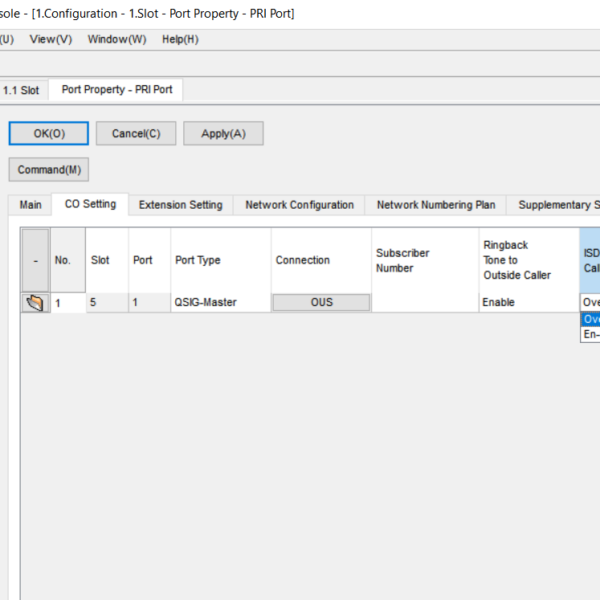This screenshot has width=600, height=600.
Task: Toggle the OUS connection button
Action: click(x=321, y=302)
